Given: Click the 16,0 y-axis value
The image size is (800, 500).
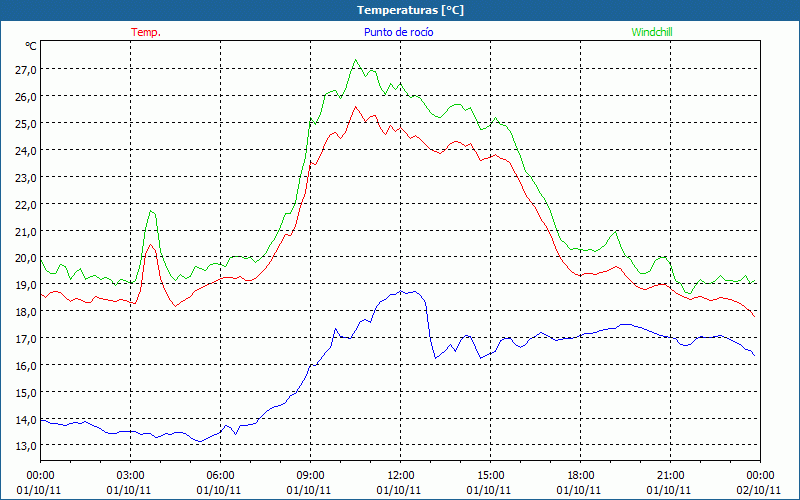Looking at the screenshot, I should [x=26, y=366].
